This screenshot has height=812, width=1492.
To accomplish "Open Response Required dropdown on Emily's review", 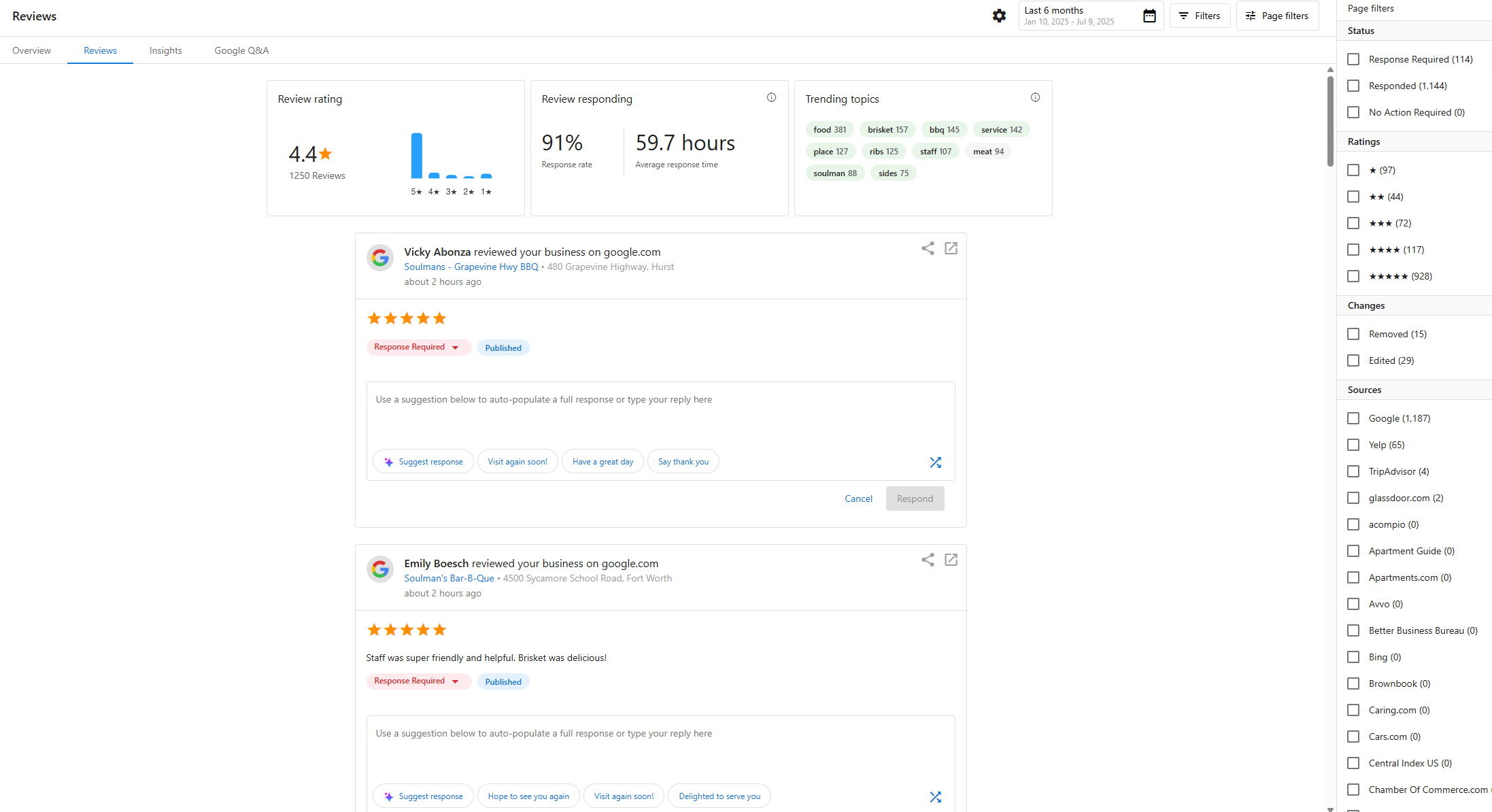I will point(418,681).
